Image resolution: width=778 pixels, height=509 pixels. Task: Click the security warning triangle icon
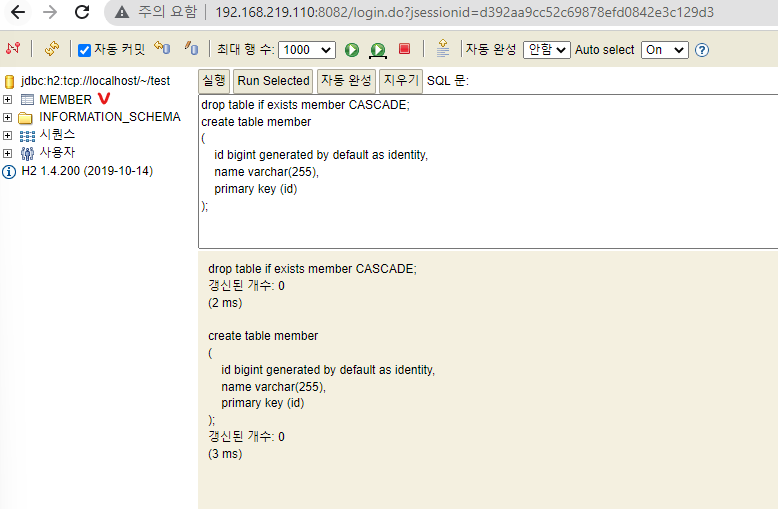(122, 12)
